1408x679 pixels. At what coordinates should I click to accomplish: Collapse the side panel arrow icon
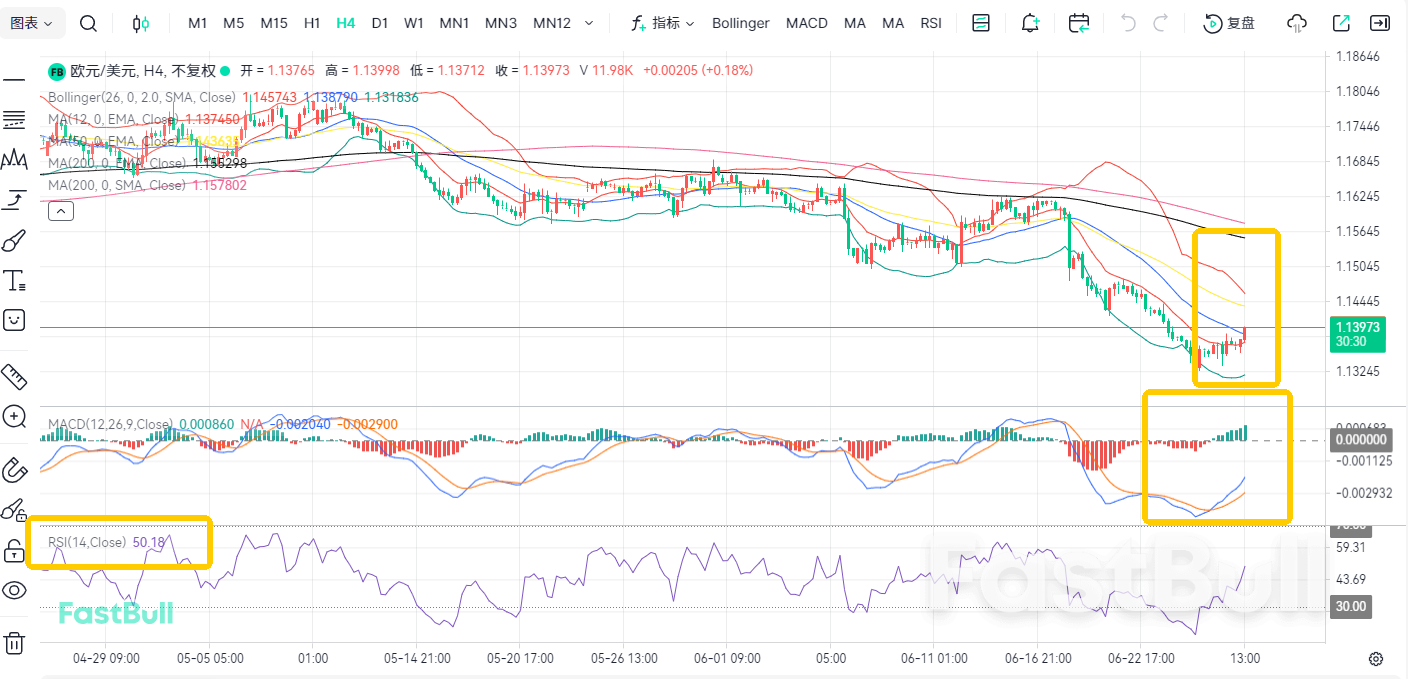click(x=1381, y=23)
